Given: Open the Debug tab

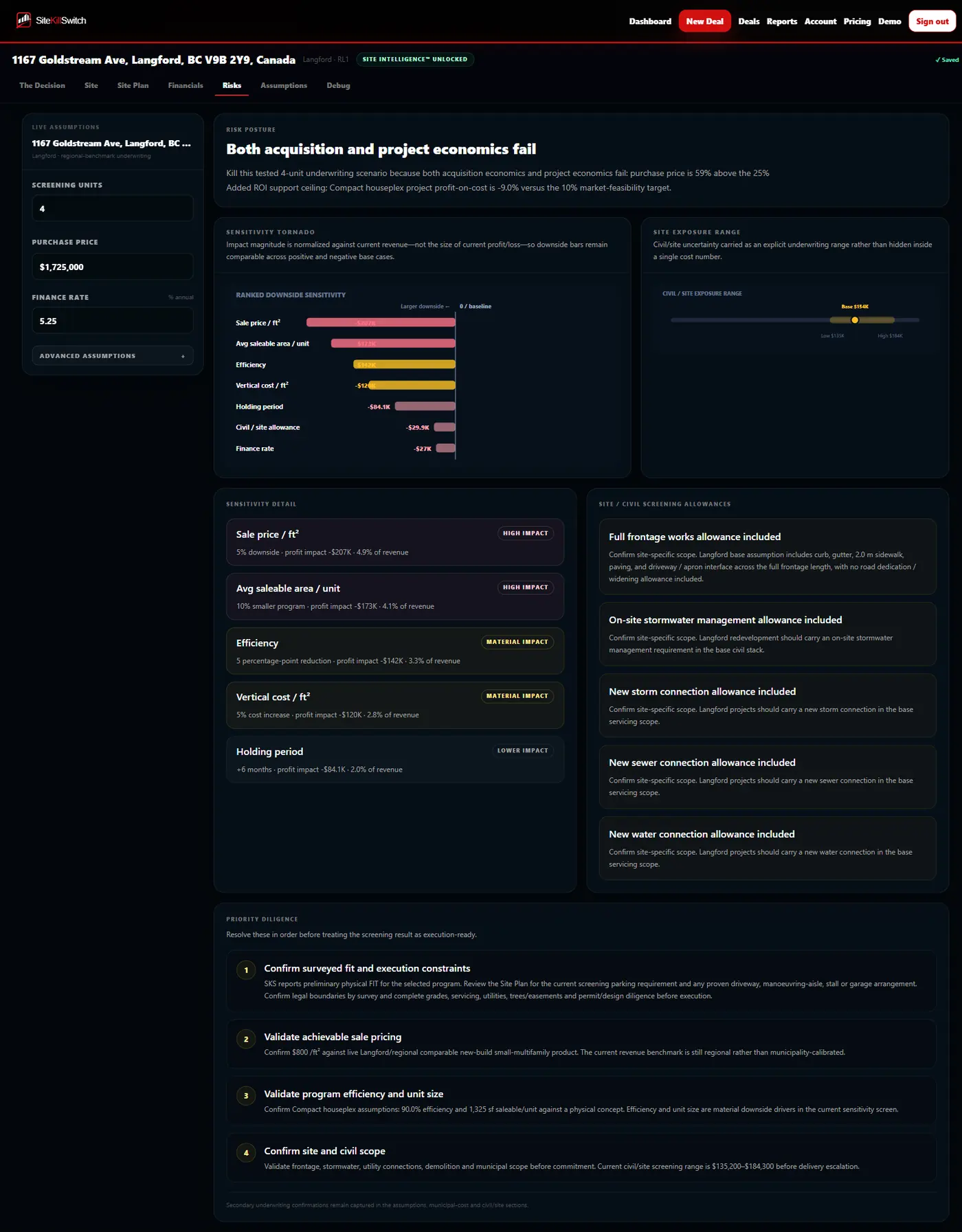Looking at the screenshot, I should [x=338, y=85].
